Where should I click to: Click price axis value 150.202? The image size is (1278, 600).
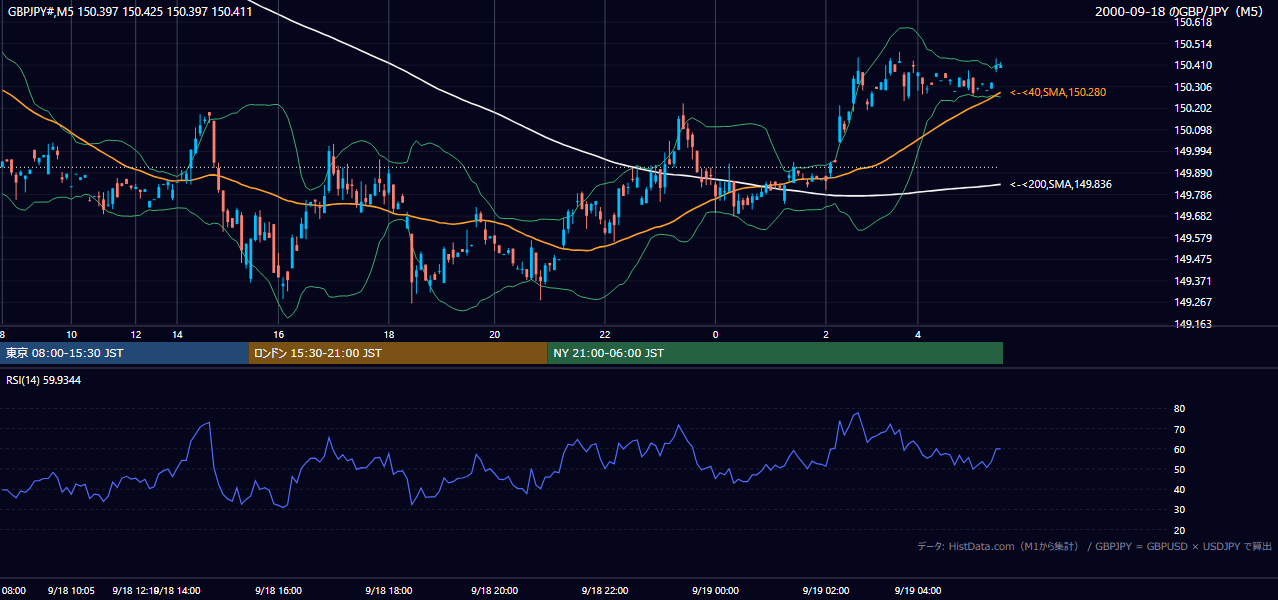click(1193, 108)
